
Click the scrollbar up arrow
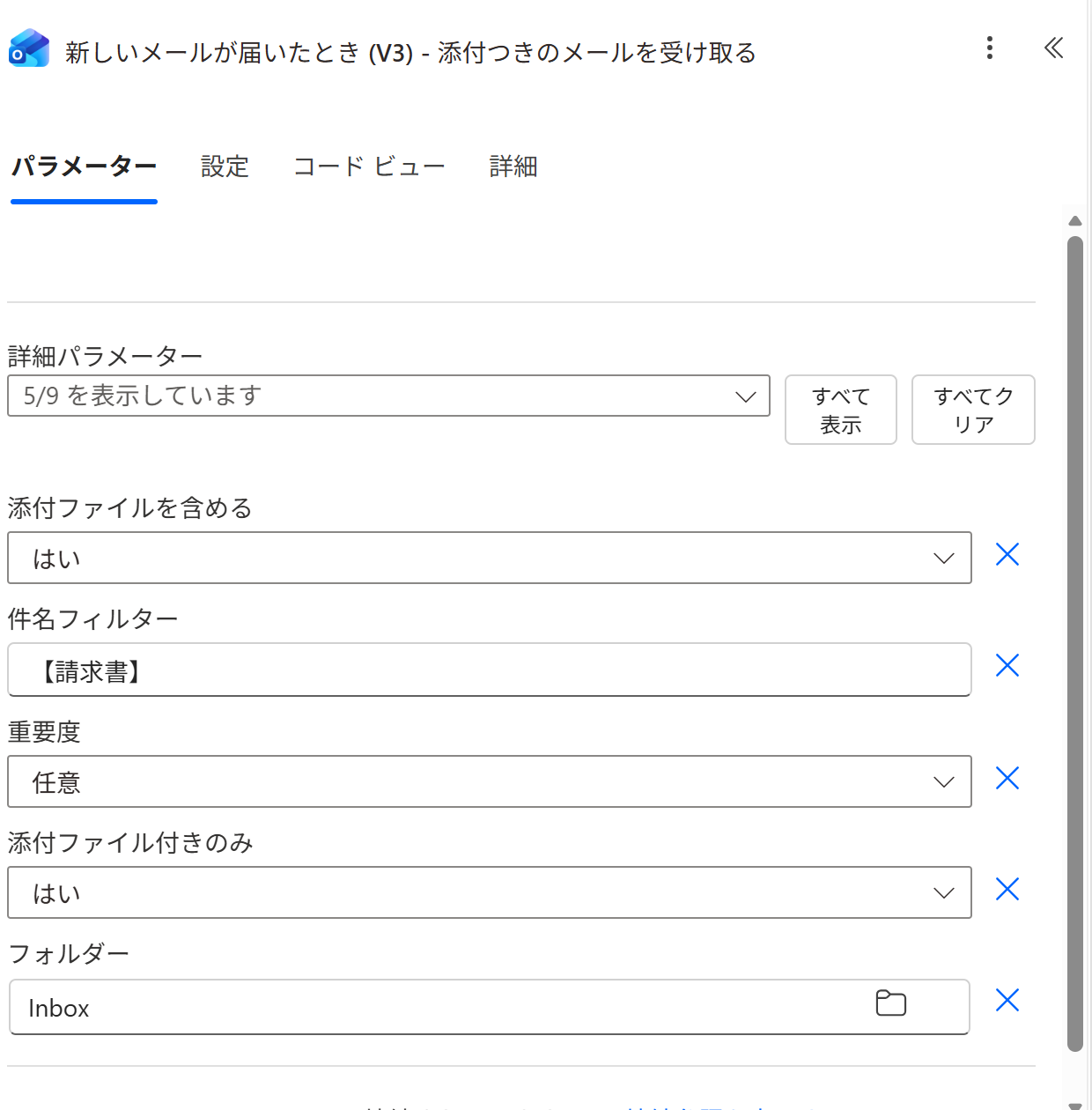tap(1075, 221)
